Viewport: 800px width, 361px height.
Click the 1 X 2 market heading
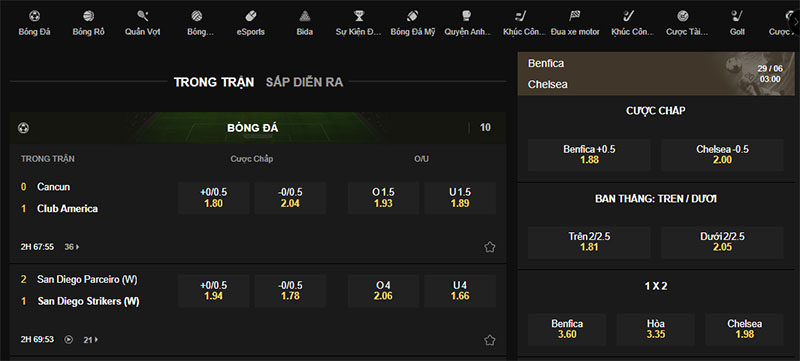pos(656,286)
